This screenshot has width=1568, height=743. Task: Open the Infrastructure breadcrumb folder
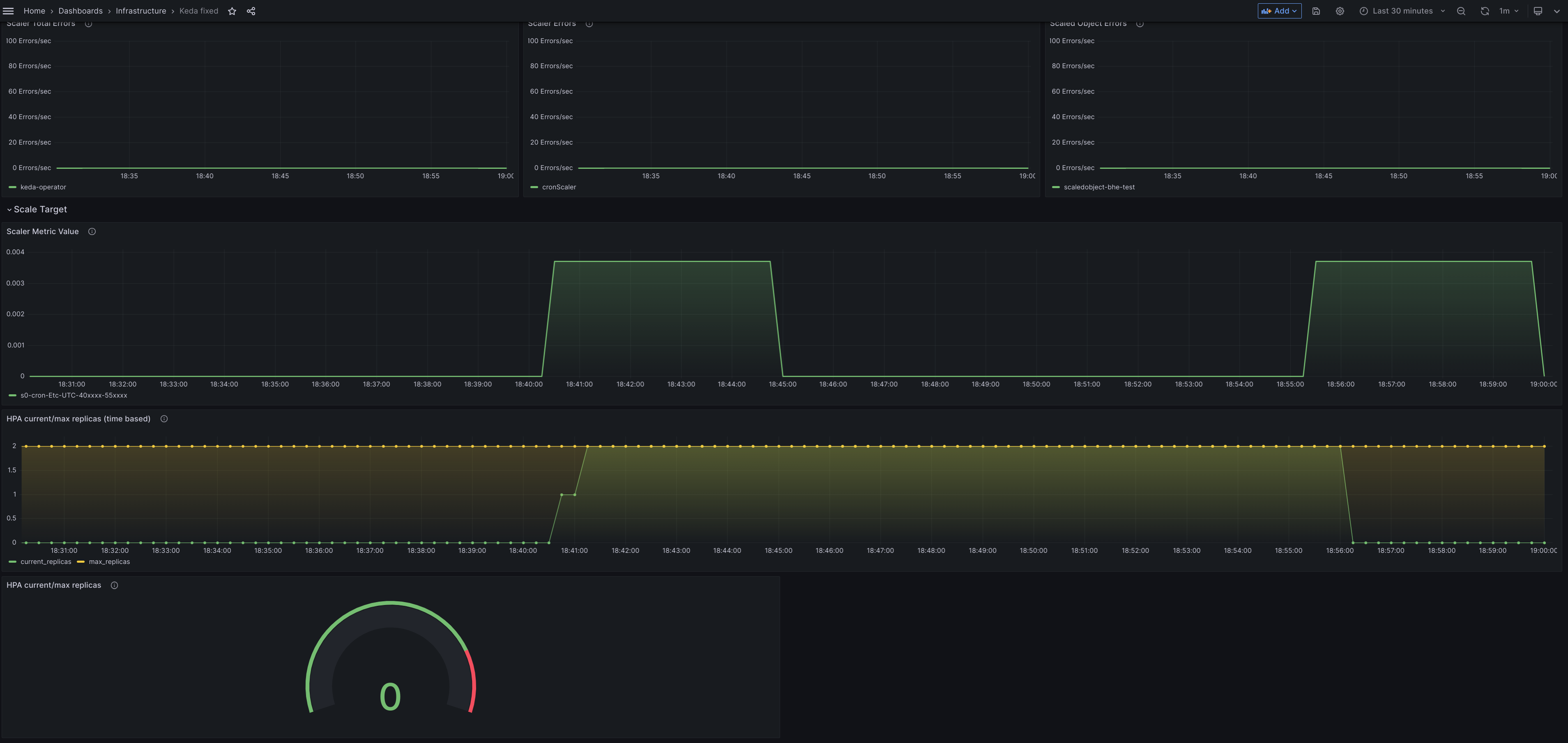(x=140, y=10)
